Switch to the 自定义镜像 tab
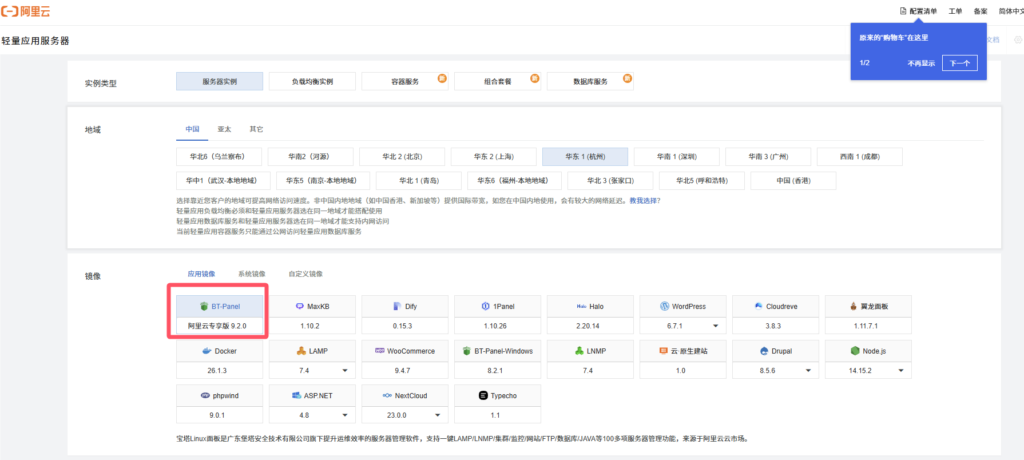1024x460 pixels. pos(306,274)
